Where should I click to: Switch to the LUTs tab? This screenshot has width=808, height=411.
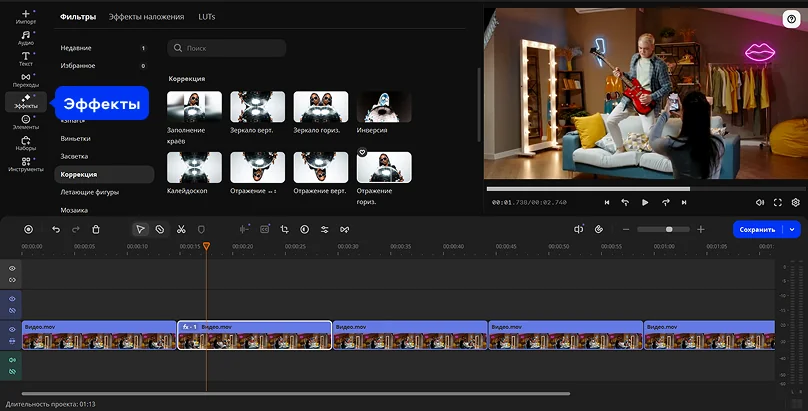click(207, 16)
